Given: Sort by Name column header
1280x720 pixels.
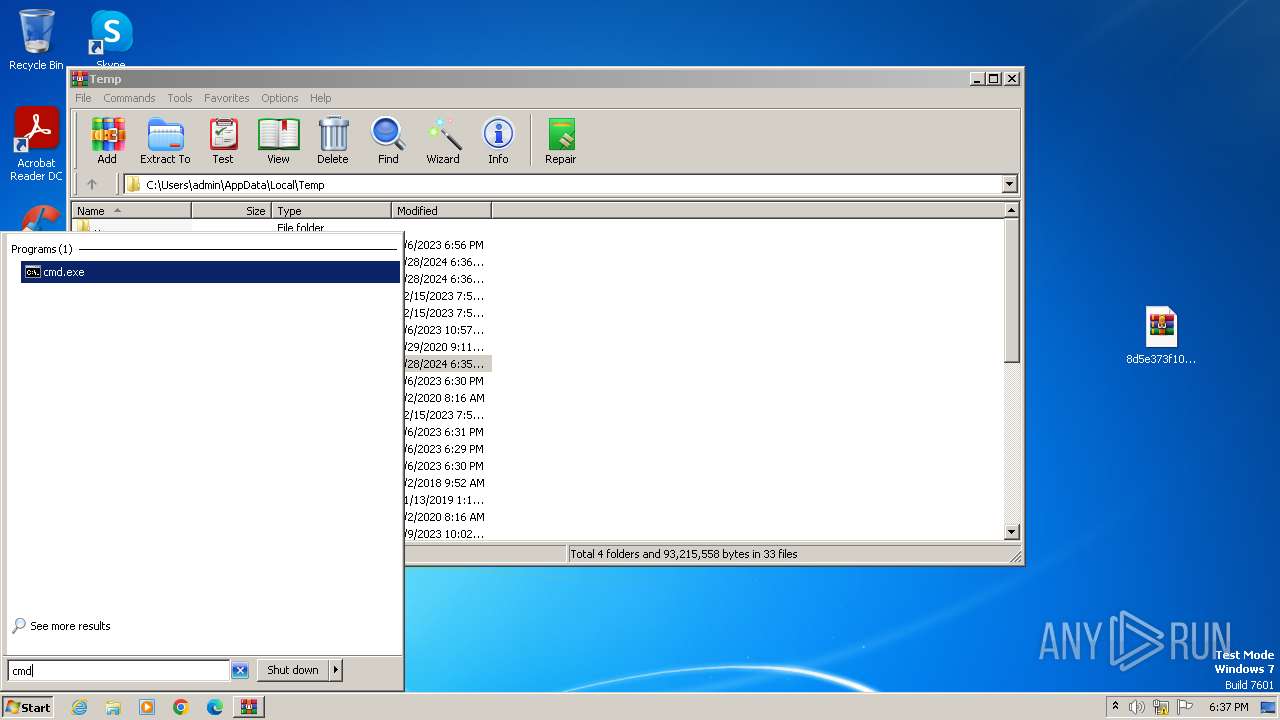Looking at the screenshot, I should 131,211.
